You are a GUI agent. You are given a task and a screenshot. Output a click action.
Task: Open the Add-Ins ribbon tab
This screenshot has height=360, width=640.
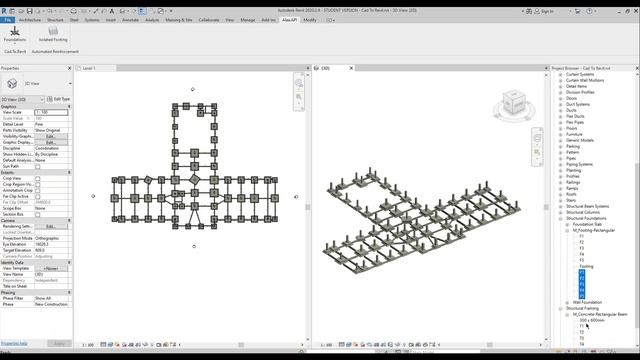268,20
